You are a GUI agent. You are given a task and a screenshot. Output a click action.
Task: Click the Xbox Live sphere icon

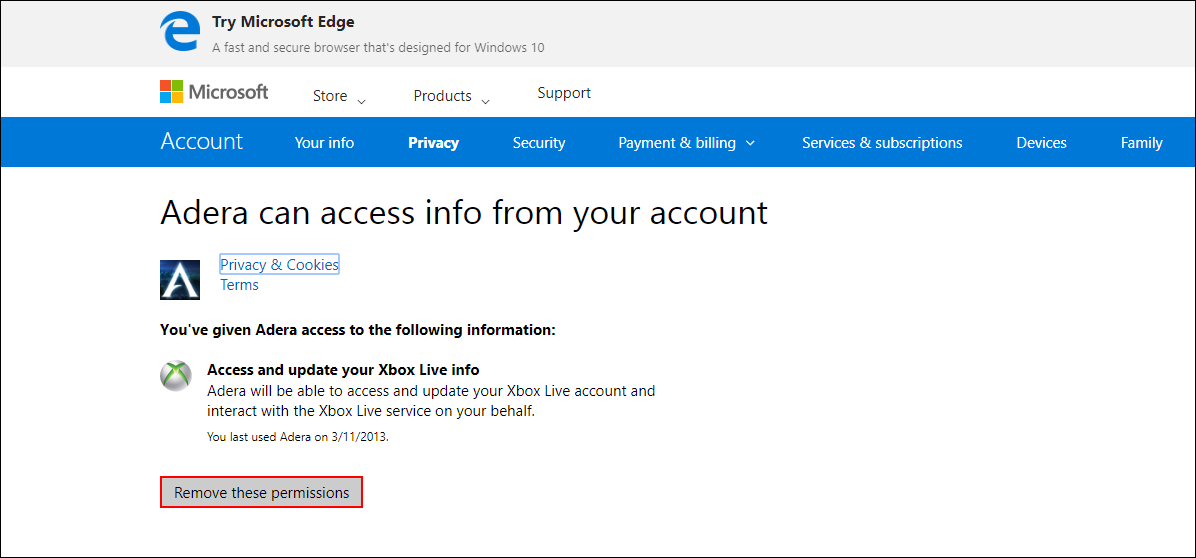tap(175, 376)
